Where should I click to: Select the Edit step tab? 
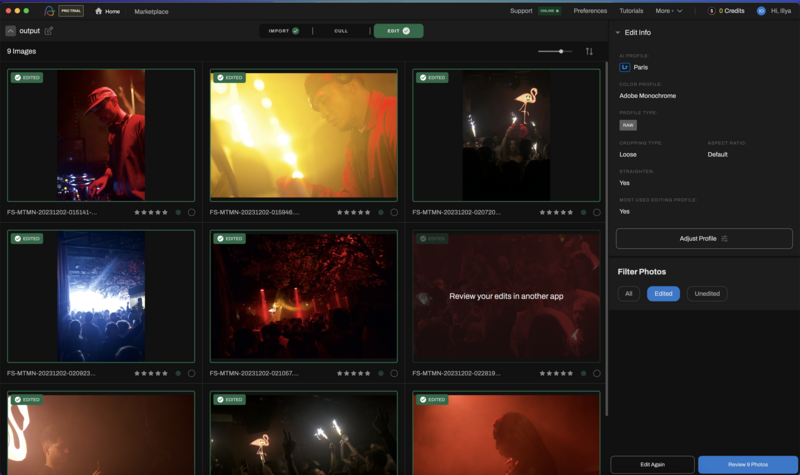pos(398,31)
